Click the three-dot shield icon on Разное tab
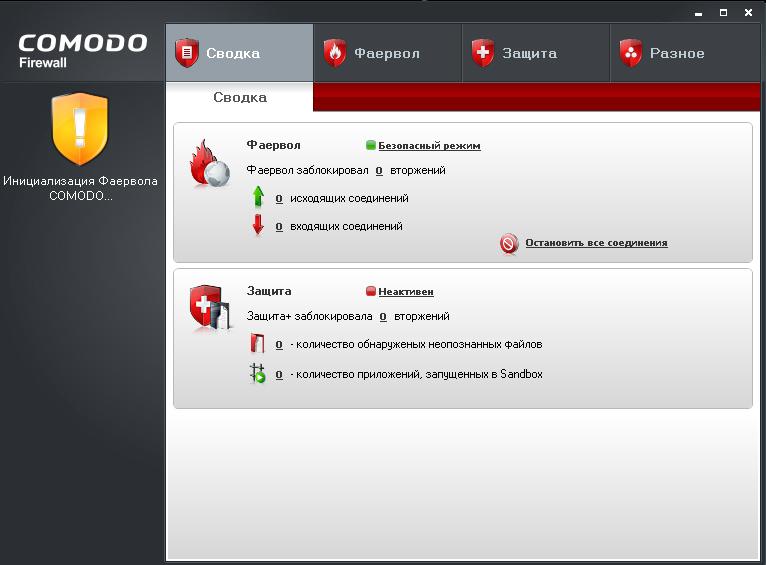The height and width of the screenshot is (565, 766). tap(631, 53)
